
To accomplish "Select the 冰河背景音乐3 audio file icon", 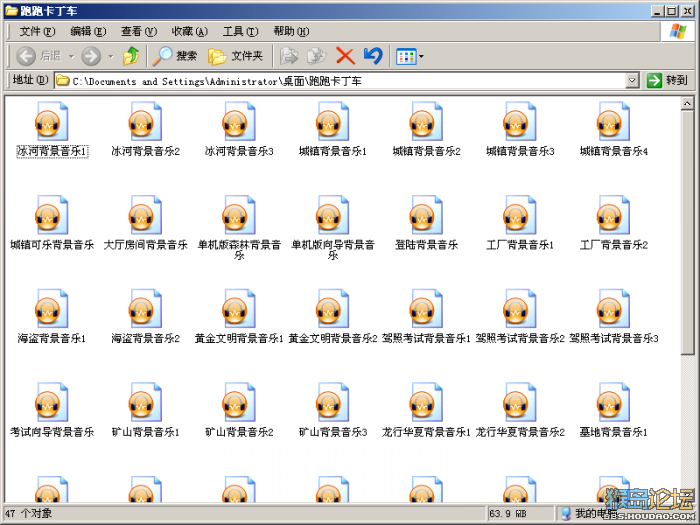I will point(239,121).
